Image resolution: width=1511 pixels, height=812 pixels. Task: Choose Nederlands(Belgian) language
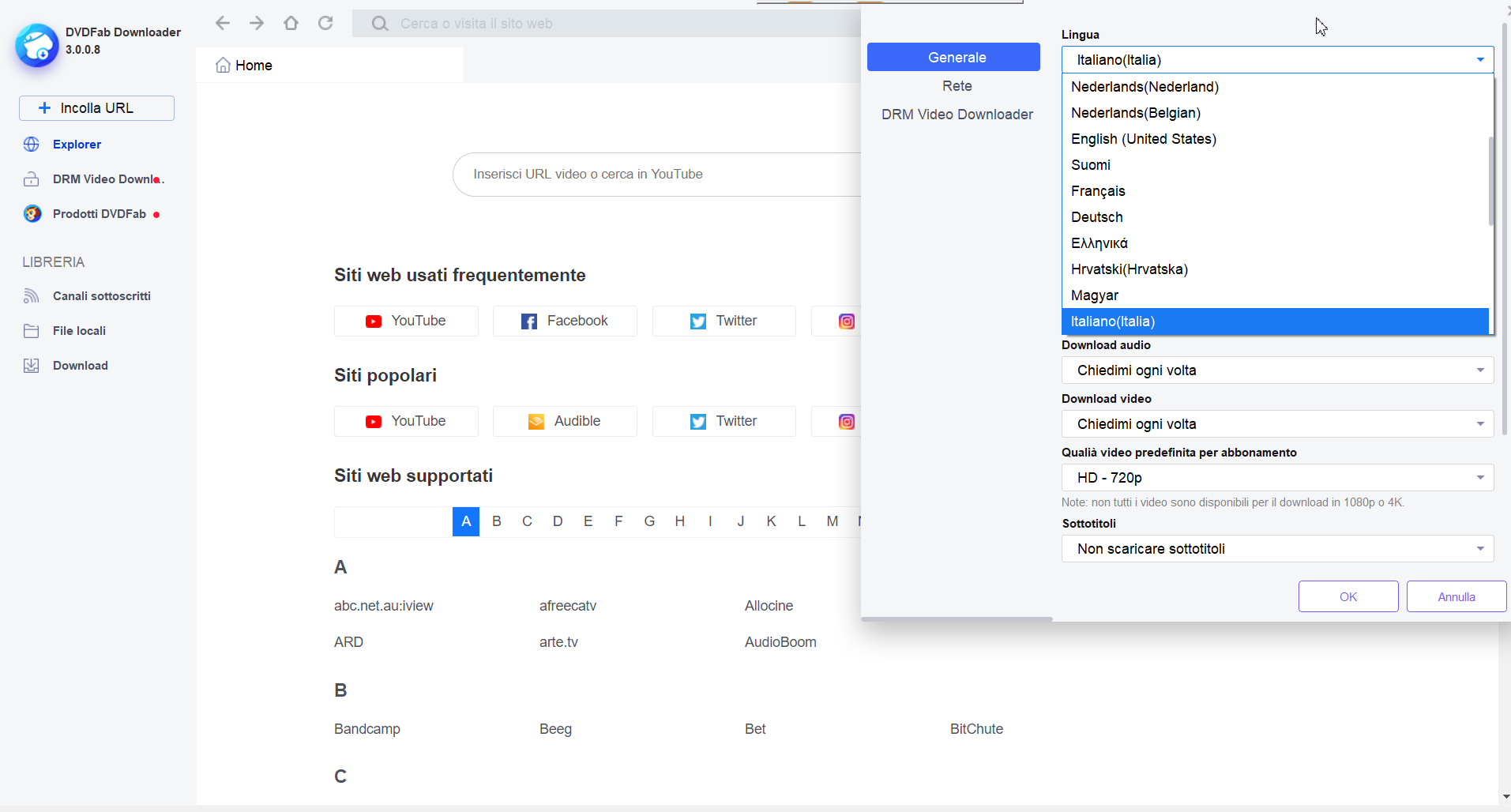[1275, 113]
